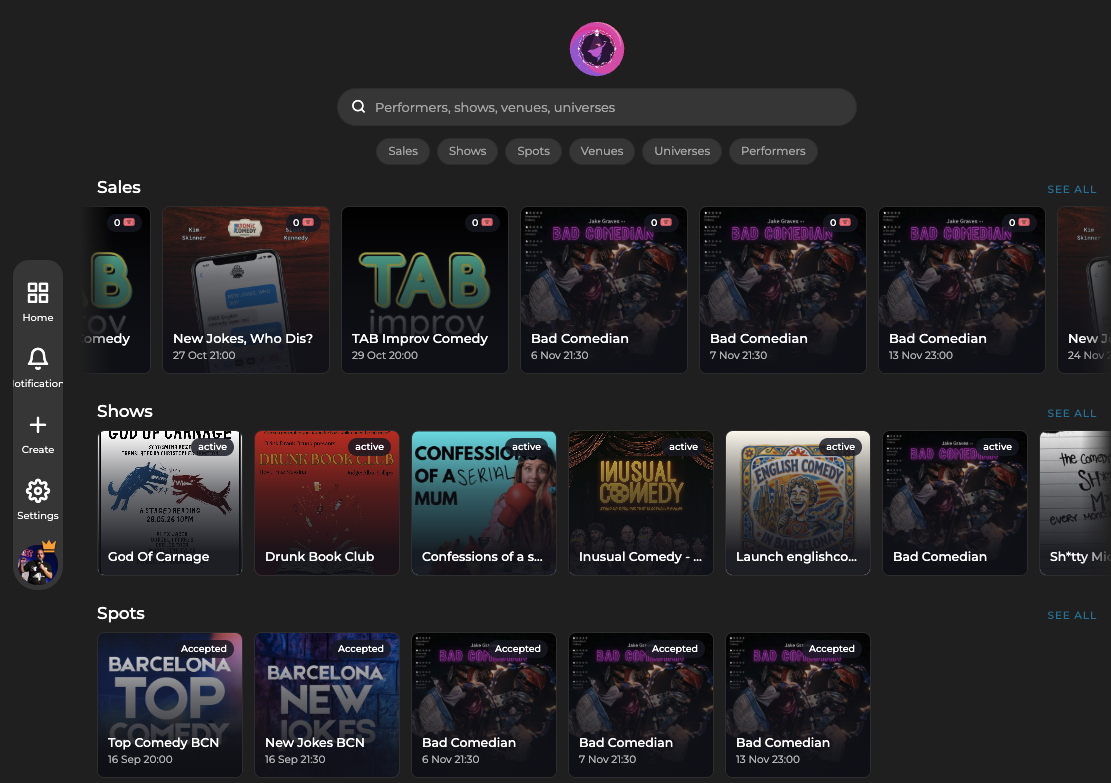
Task: Select the Shows filter chip
Action: tap(467, 151)
